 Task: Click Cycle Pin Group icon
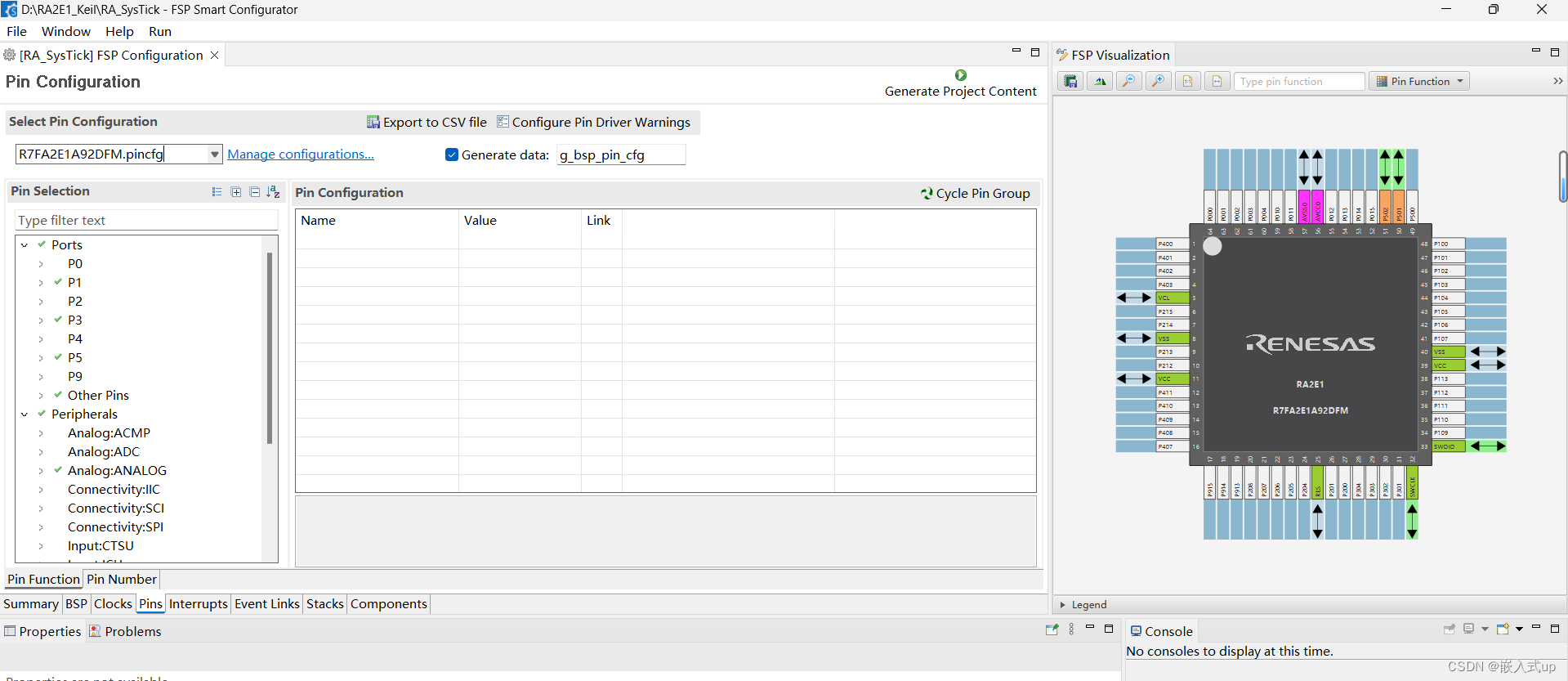point(927,194)
